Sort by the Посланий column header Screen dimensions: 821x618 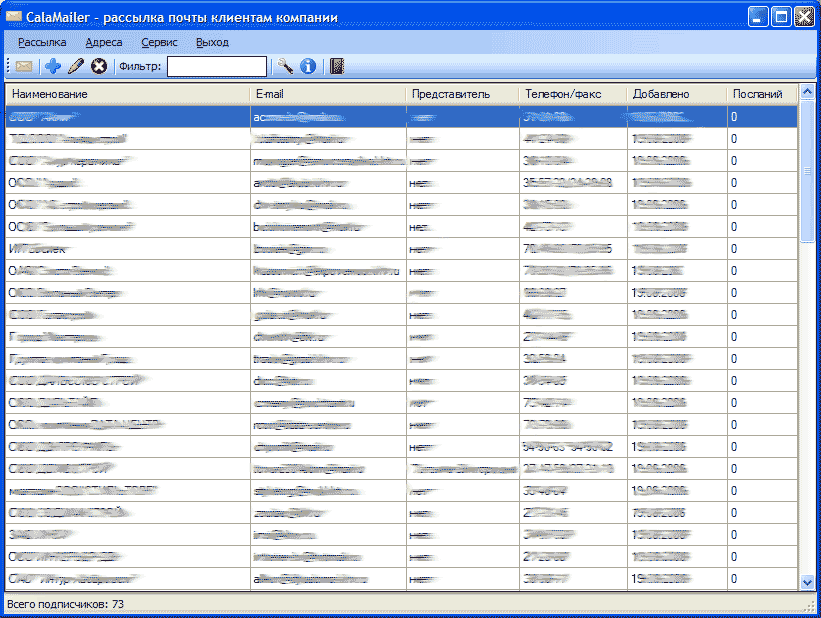(761, 94)
